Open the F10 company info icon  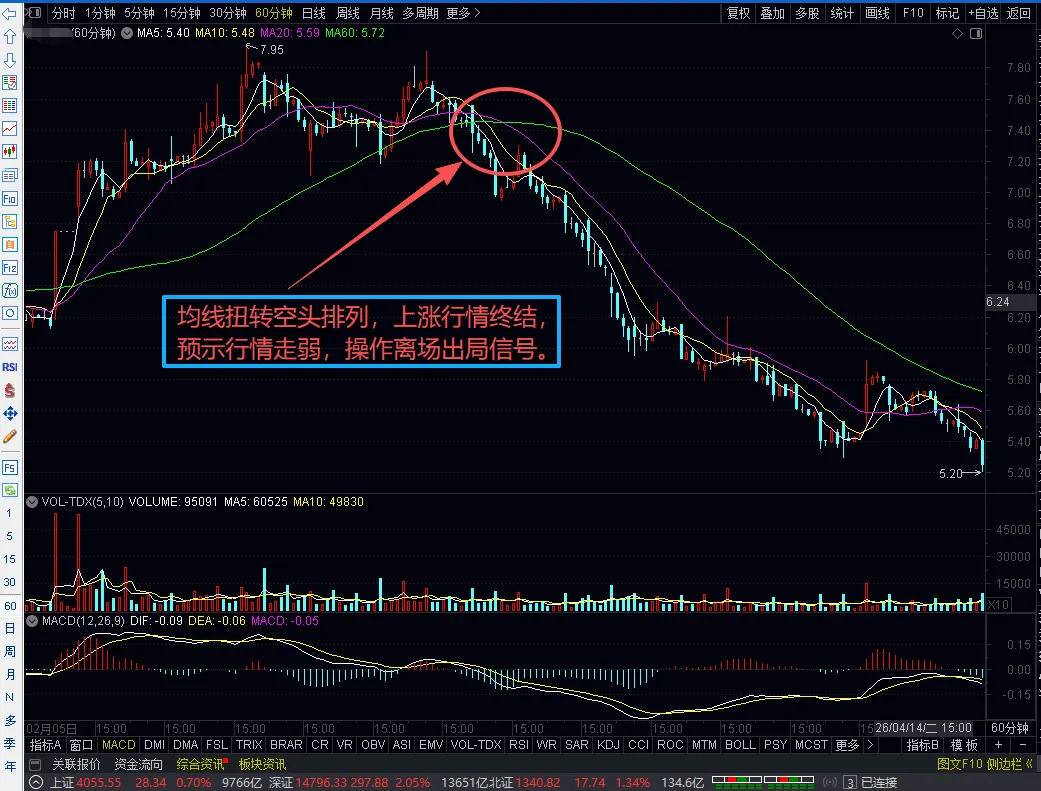pyautogui.click(x=10, y=199)
